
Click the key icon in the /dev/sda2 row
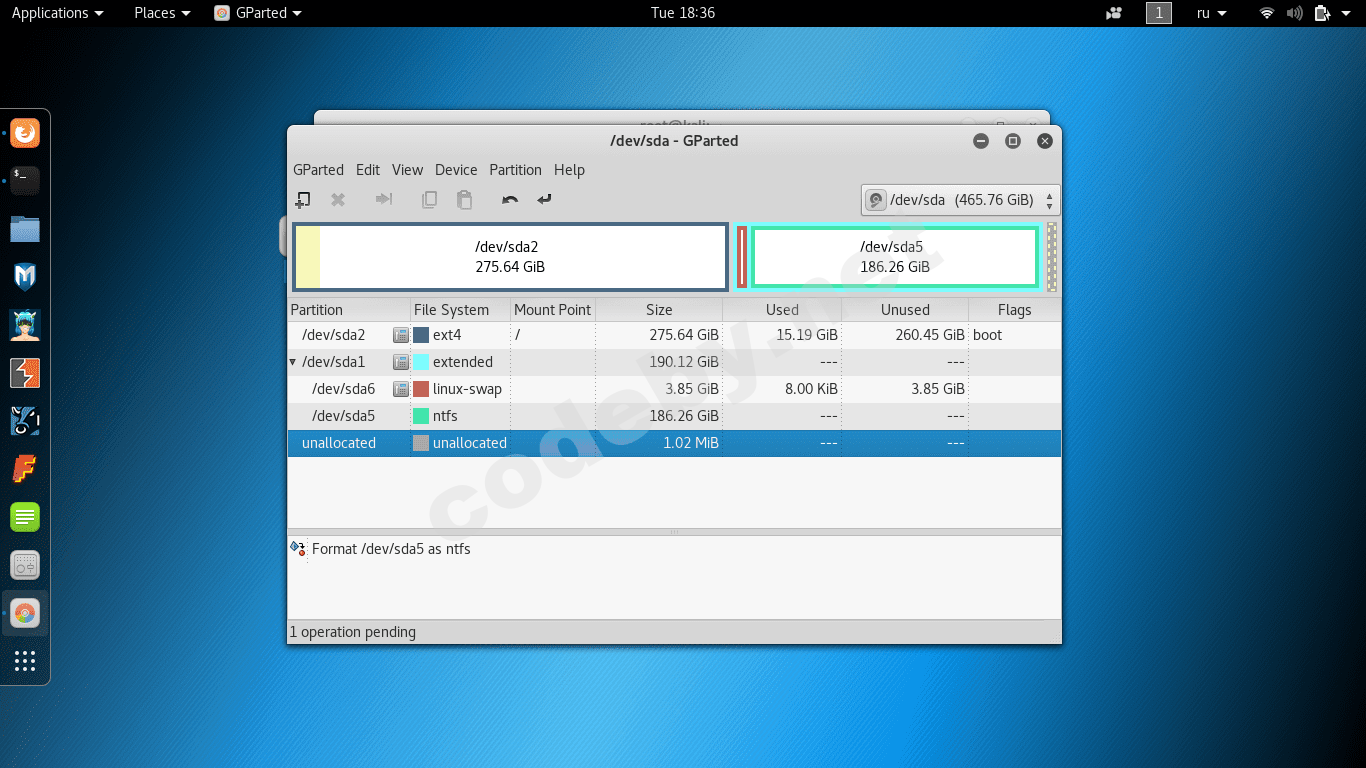click(401, 335)
